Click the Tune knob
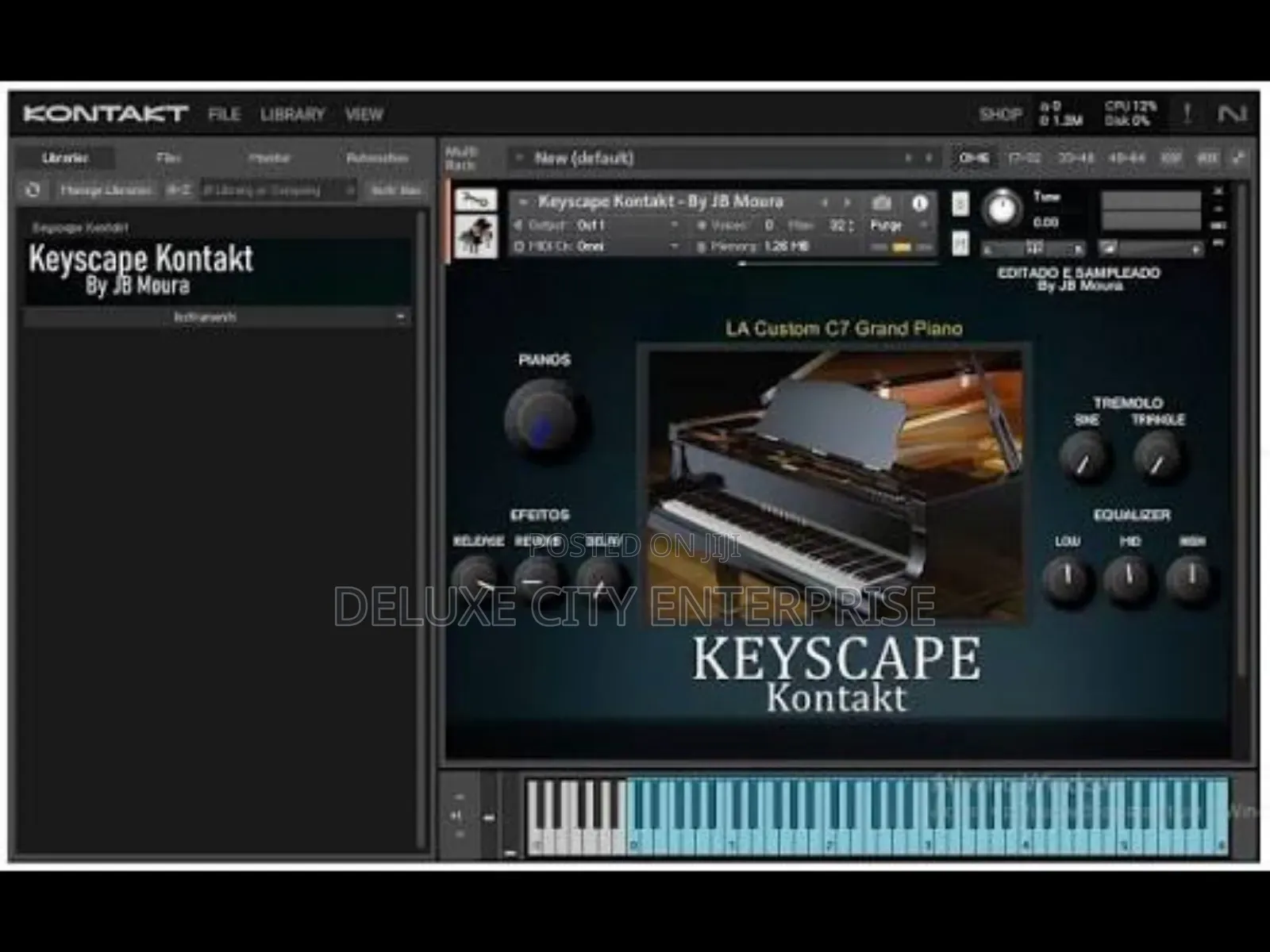Viewport: 1270px width, 952px height. [1003, 210]
